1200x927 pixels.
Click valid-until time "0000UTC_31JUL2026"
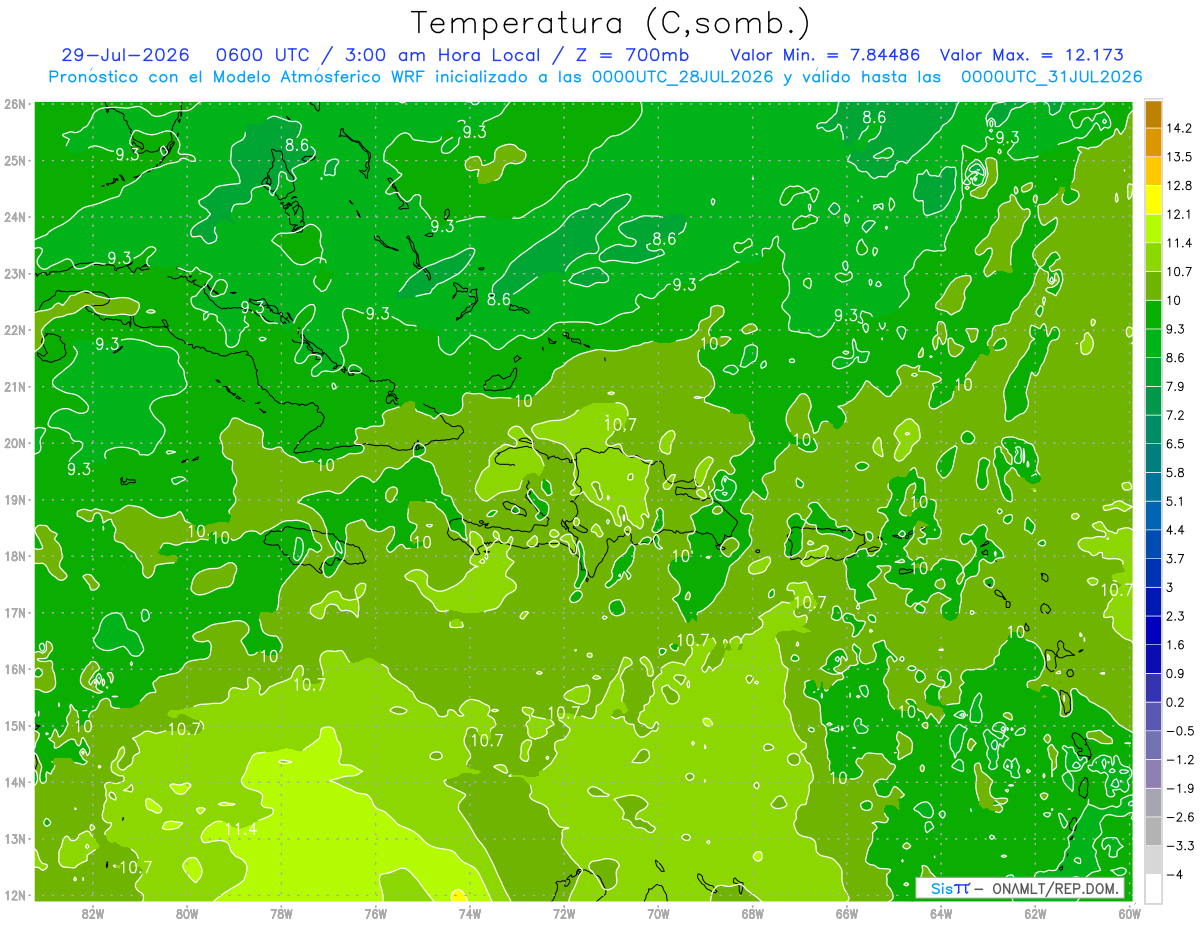coord(1051,76)
